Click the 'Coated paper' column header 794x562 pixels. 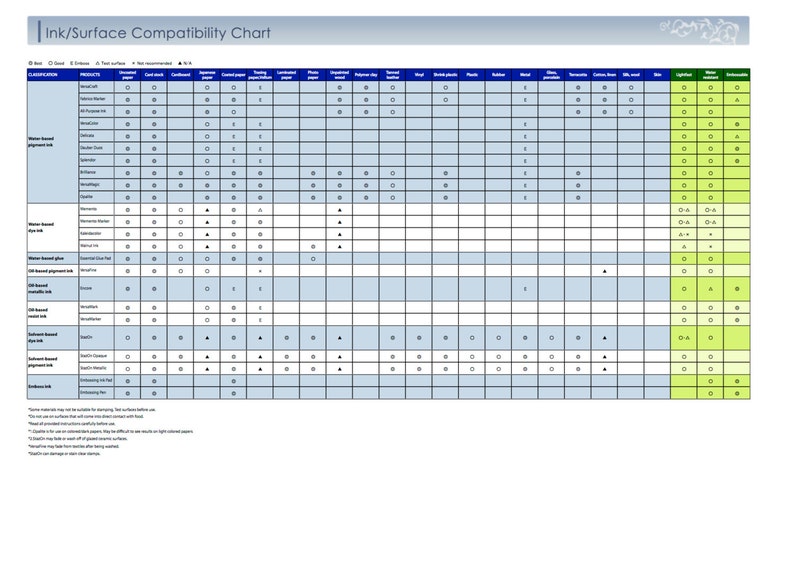coord(233,75)
